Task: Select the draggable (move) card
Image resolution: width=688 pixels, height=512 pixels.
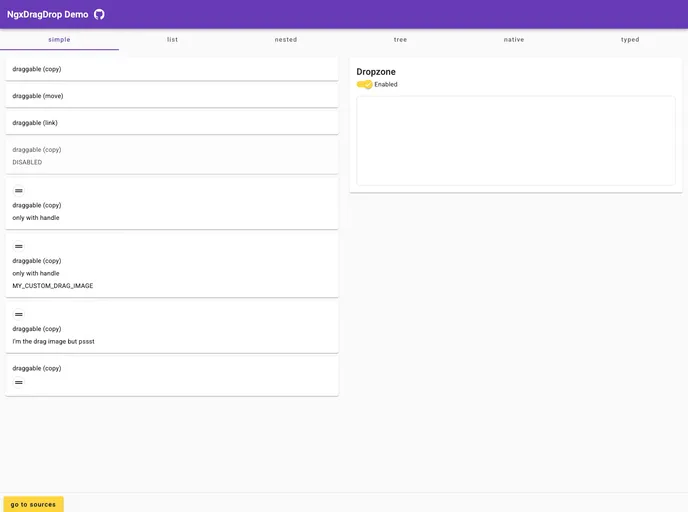Action: [172, 96]
